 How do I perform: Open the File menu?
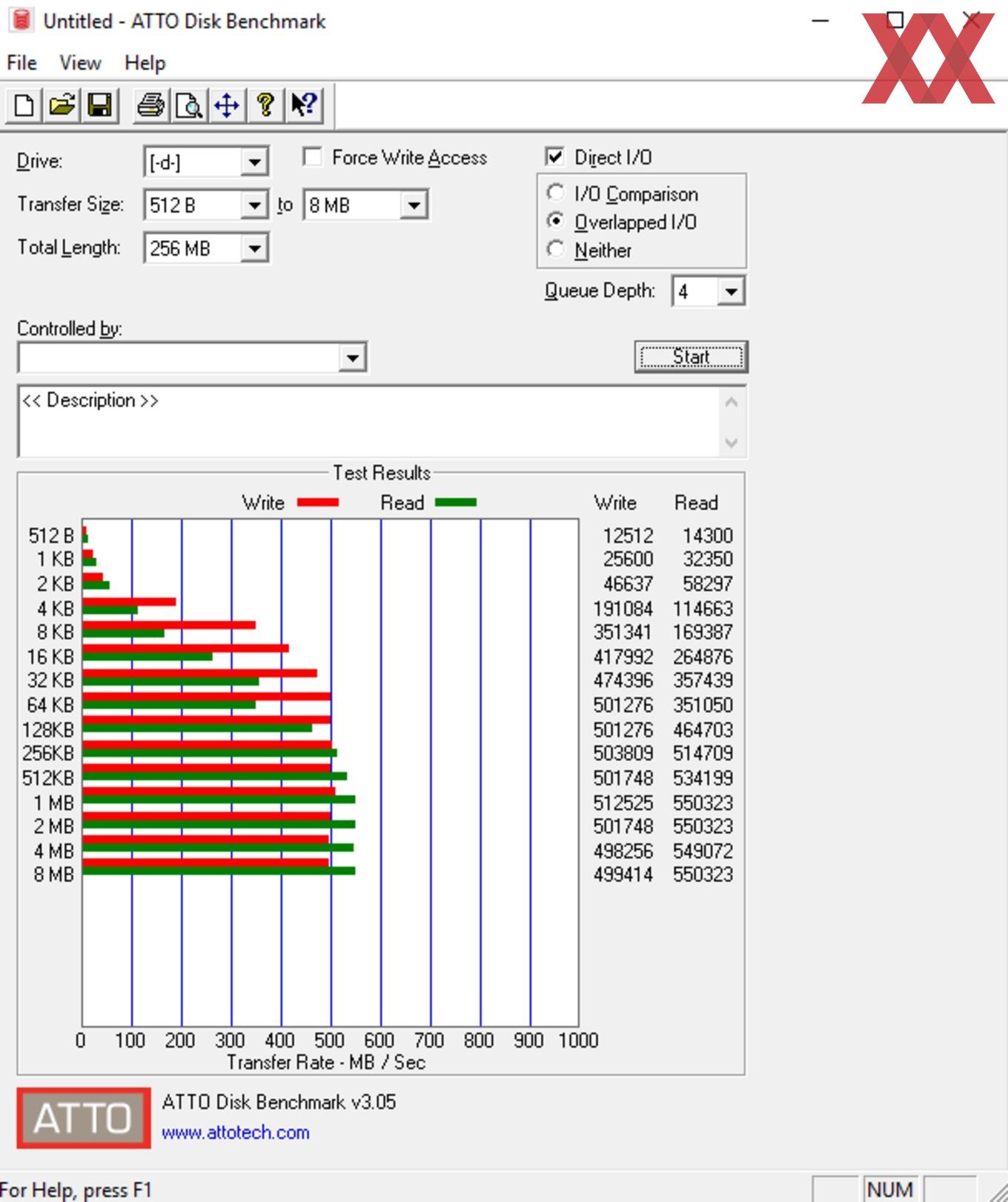click(x=21, y=63)
